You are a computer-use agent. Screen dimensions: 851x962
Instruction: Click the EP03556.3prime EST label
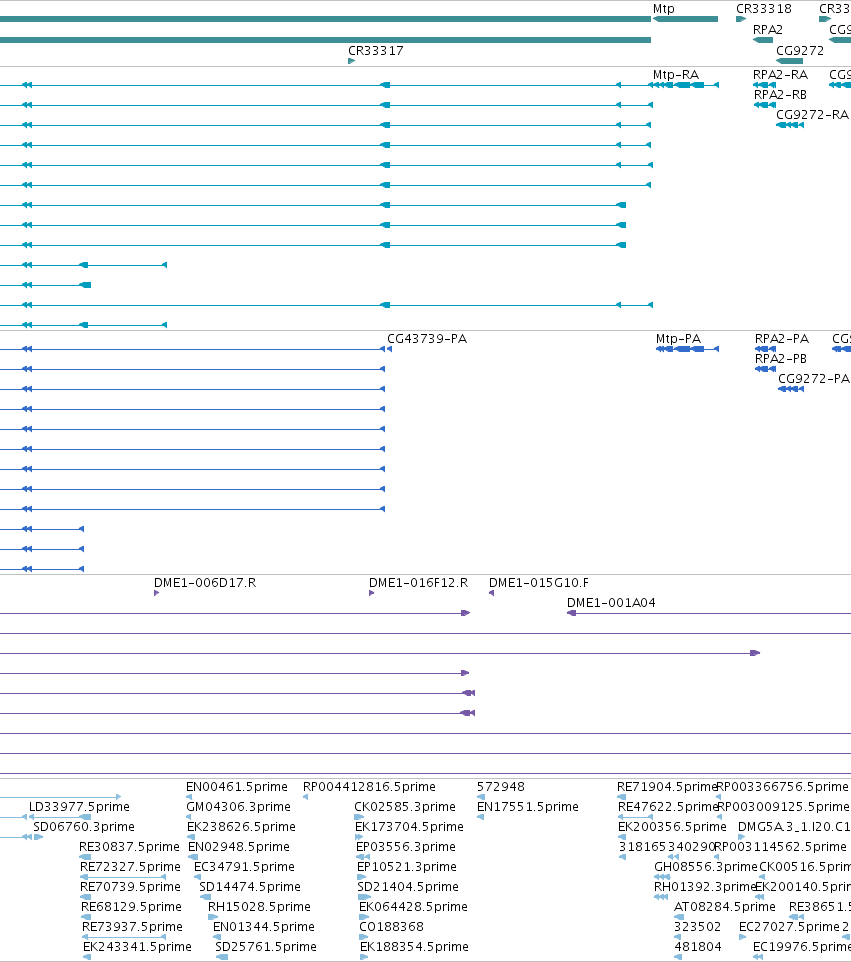pos(406,847)
